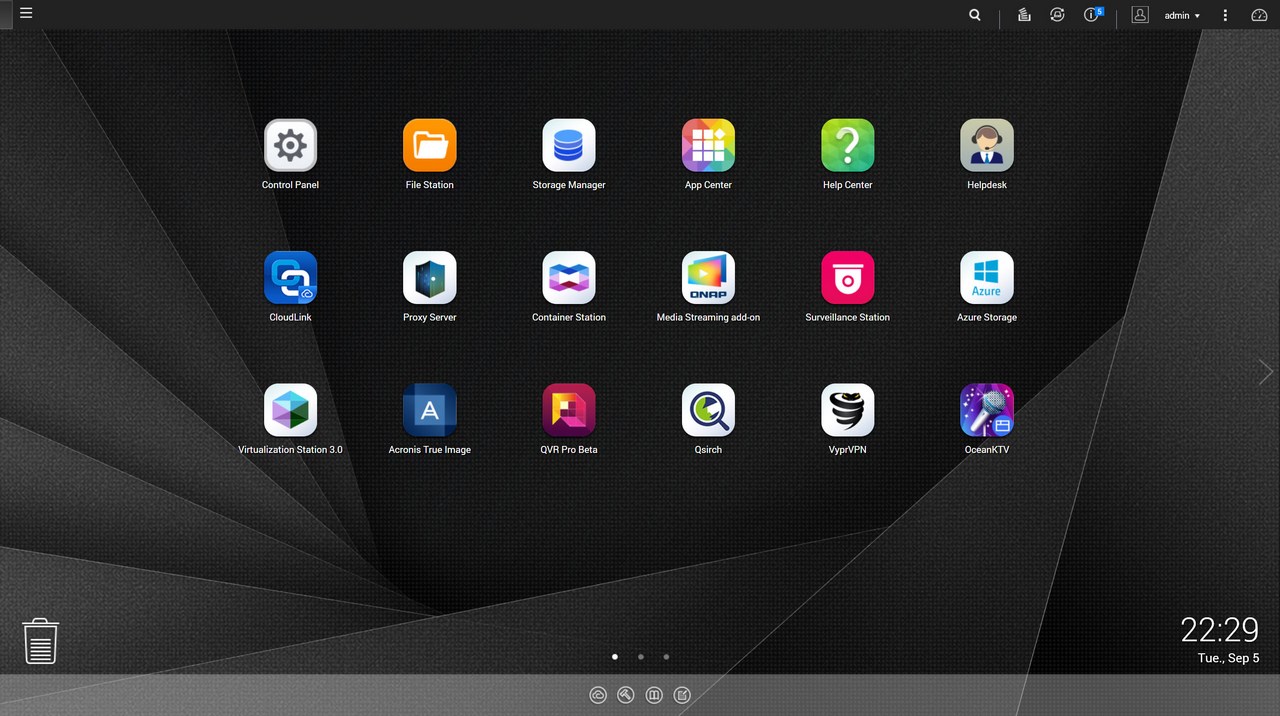Click the 22:29 clock display
This screenshot has width=1280, height=716.
click(x=1219, y=630)
